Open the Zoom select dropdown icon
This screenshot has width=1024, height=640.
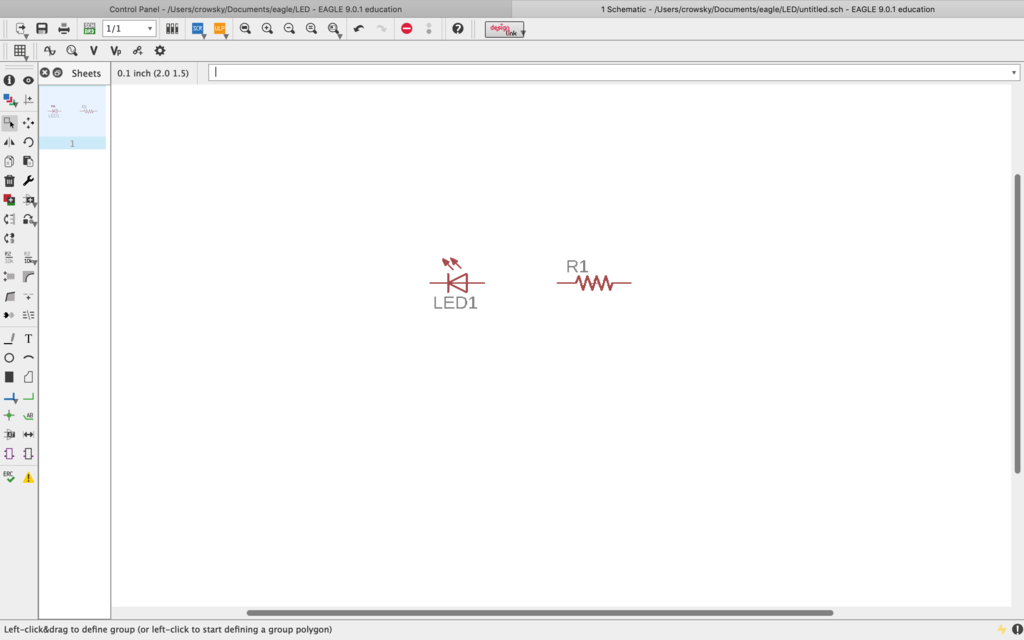(334, 29)
